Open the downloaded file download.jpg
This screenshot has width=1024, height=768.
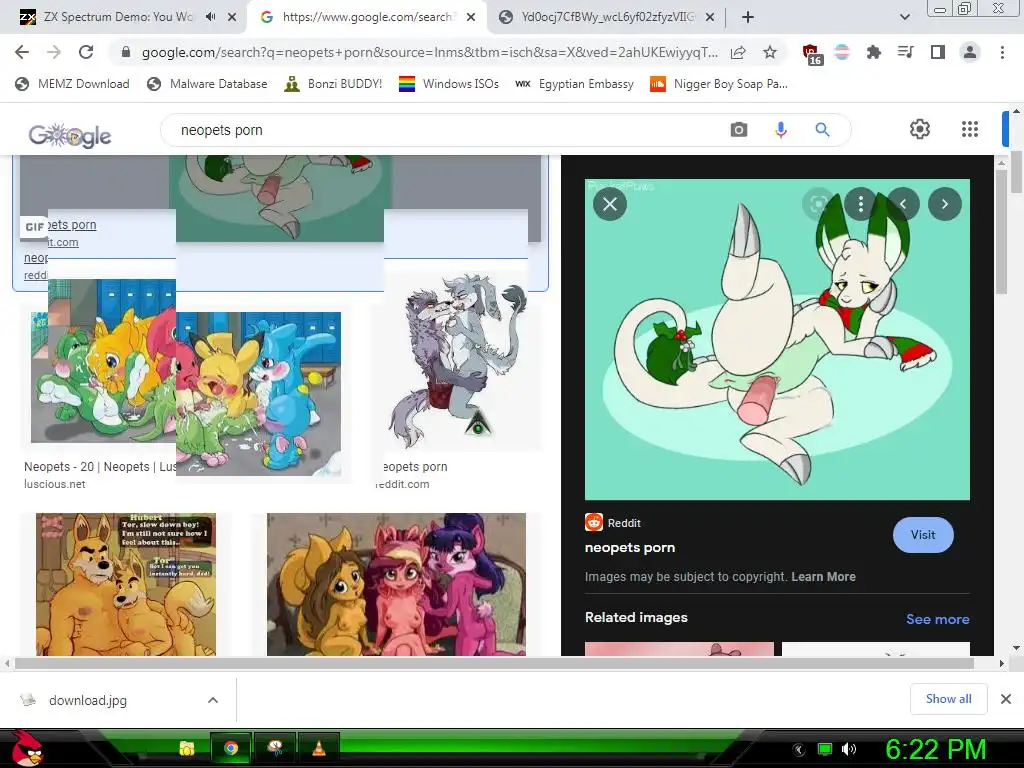(x=88, y=700)
